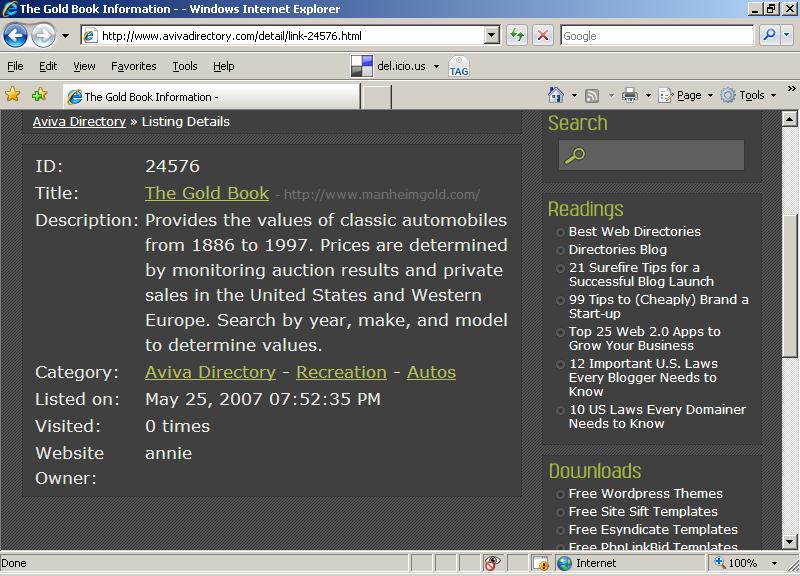Open Free Wordpress Themes link
This screenshot has width=800, height=576.
[645, 493]
